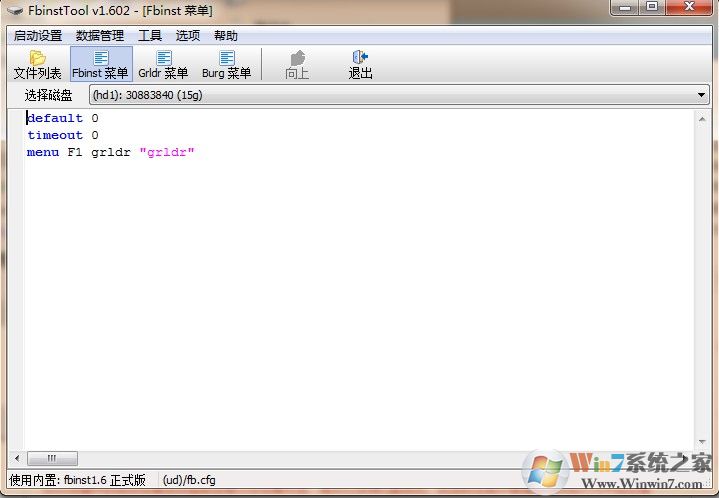This screenshot has height=498, width=719.
Task: Click the horizontal scrollbar left arrow
Action: click(17, 458)
